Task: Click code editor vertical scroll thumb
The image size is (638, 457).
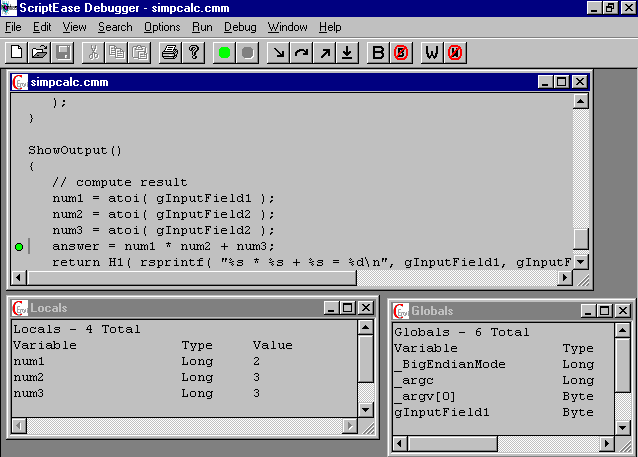Action: click(581, 239)
